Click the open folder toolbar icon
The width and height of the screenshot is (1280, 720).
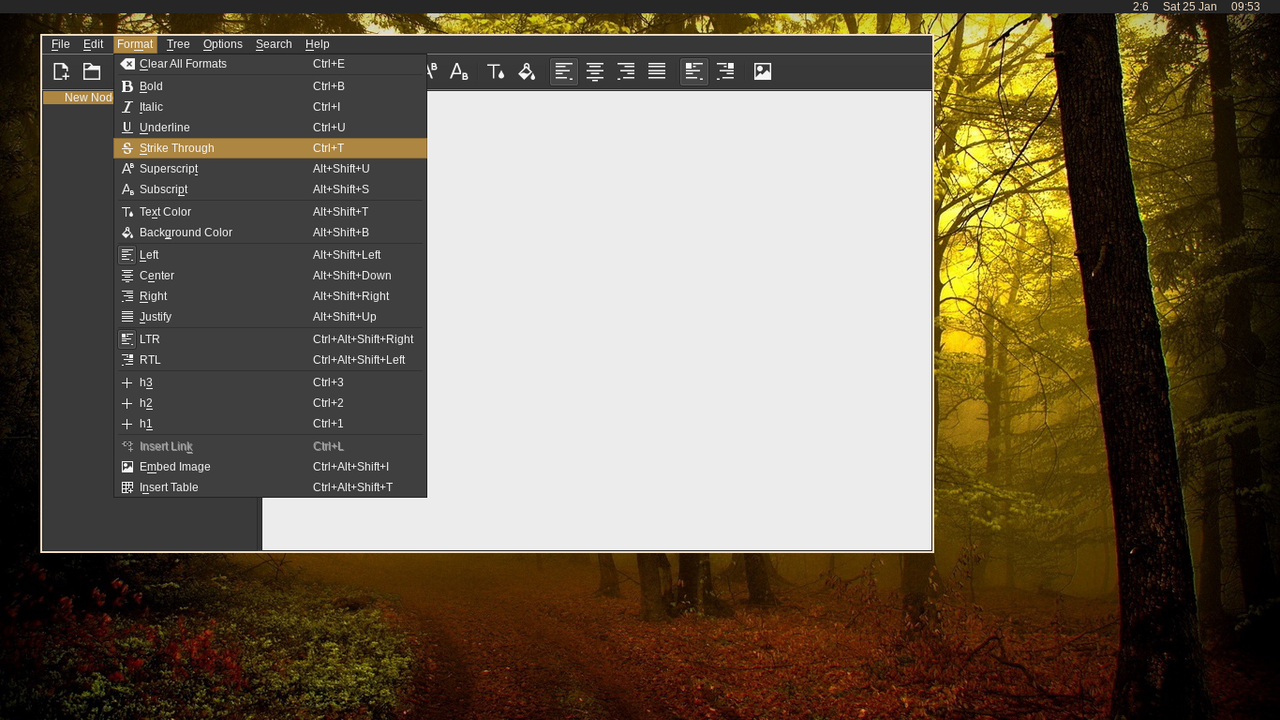coord(92,71)
